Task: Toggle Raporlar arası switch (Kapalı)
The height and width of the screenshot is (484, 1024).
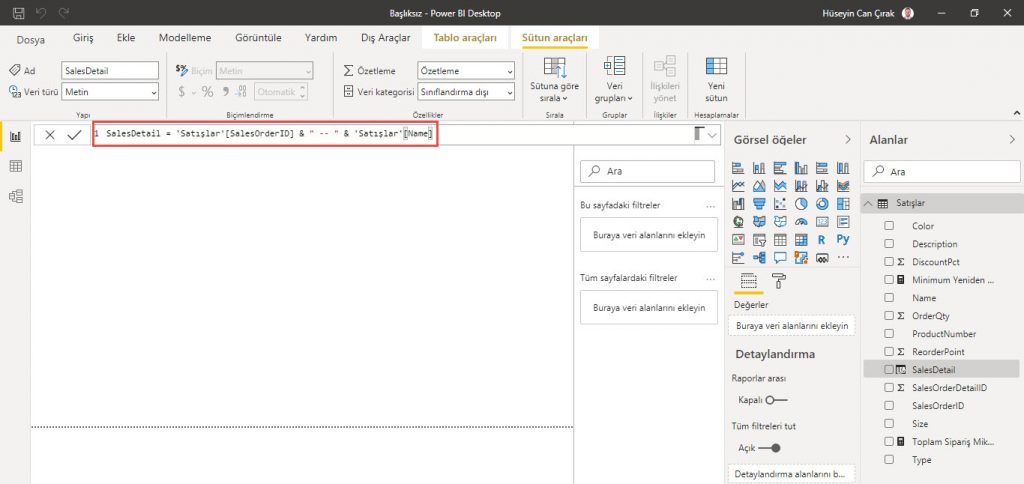Action: (x=776, y=400)
